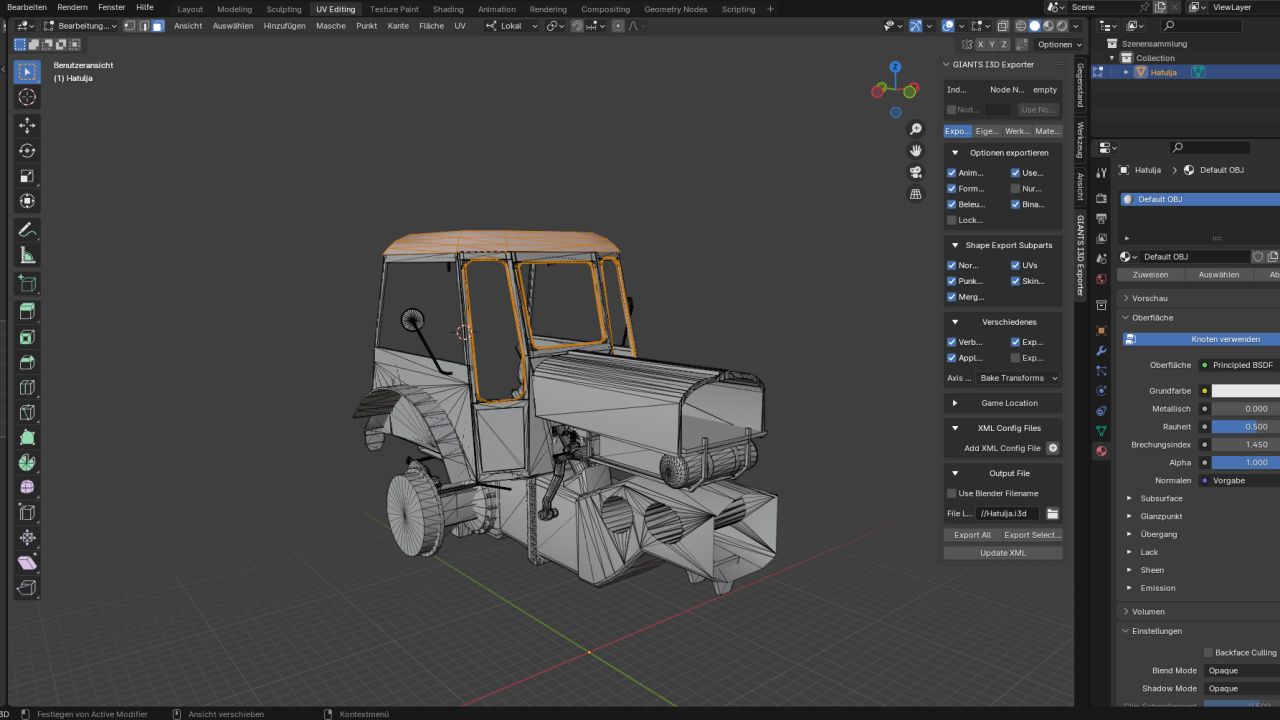The height and width of the screenshot is (720, 1280).
Task: Select the Extrude Region tool
Action: click(27, 312)
